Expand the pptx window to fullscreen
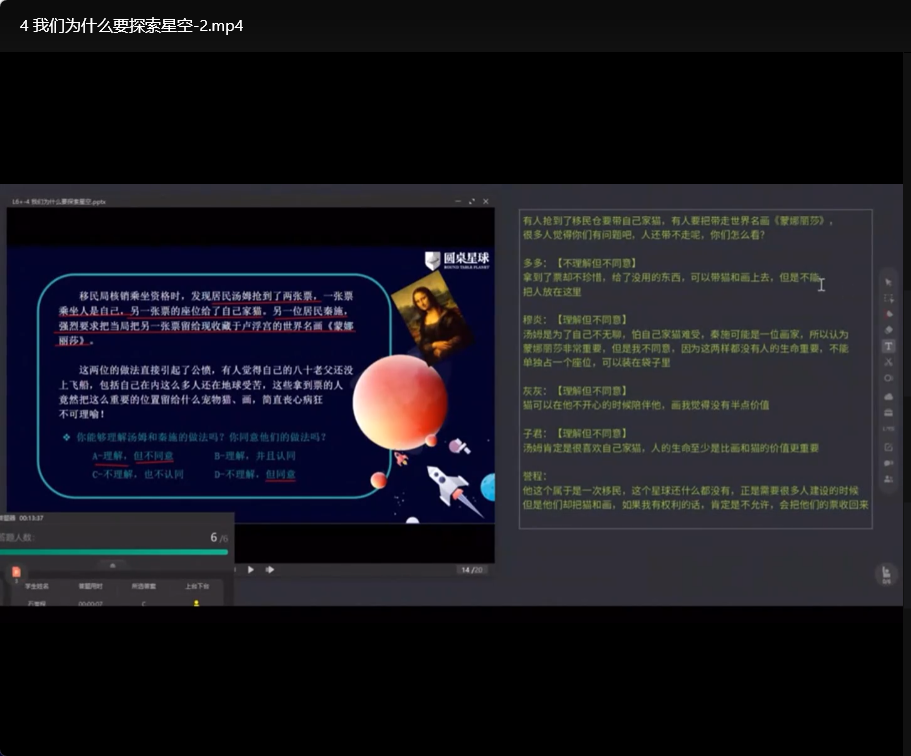The width and height of the screenshot is (911, 756). pyautogui.click(x=471, y=201)
